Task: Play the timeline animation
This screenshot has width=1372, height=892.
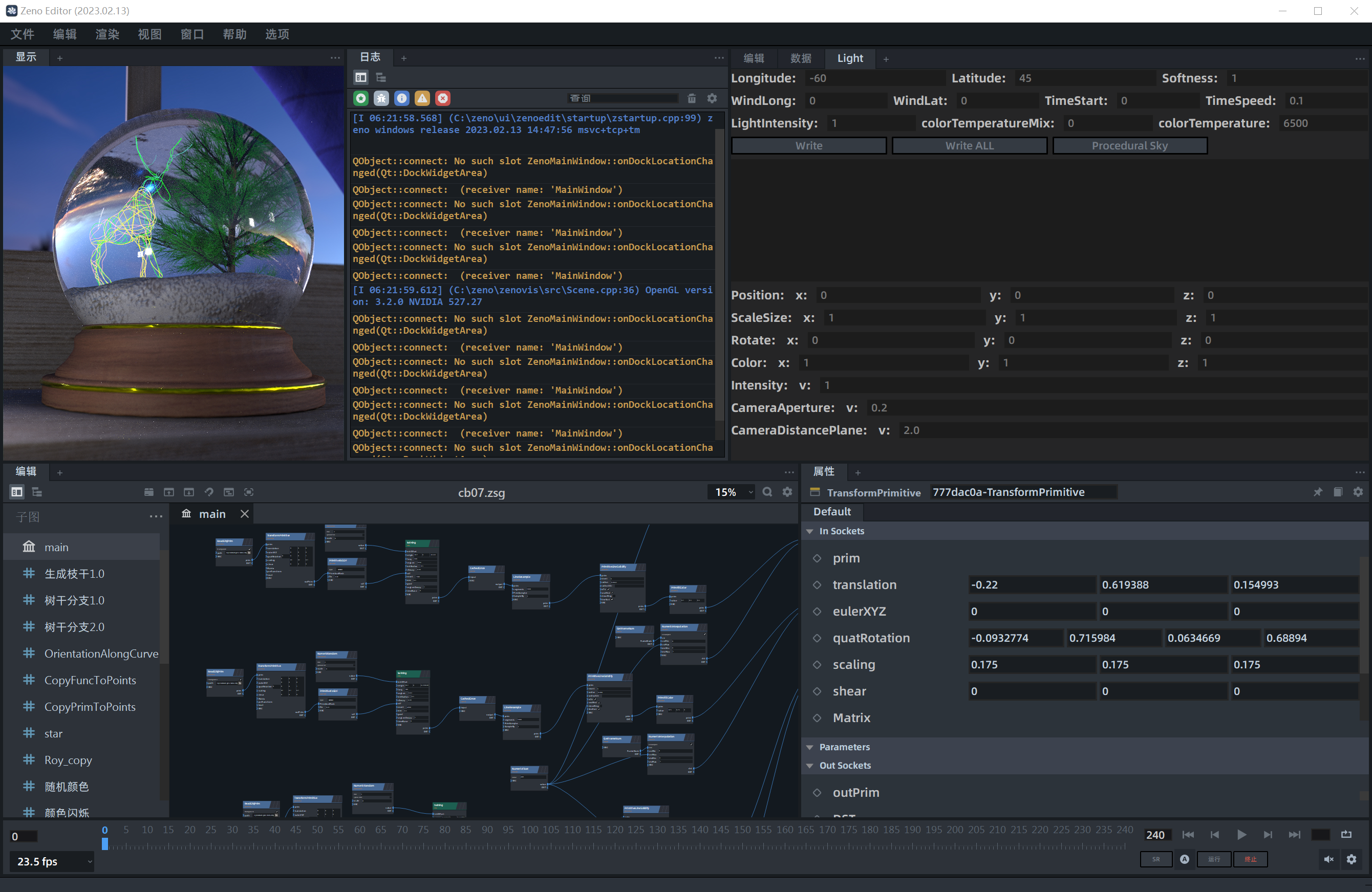Action: pyautogui.click(x=1242, y=834)
